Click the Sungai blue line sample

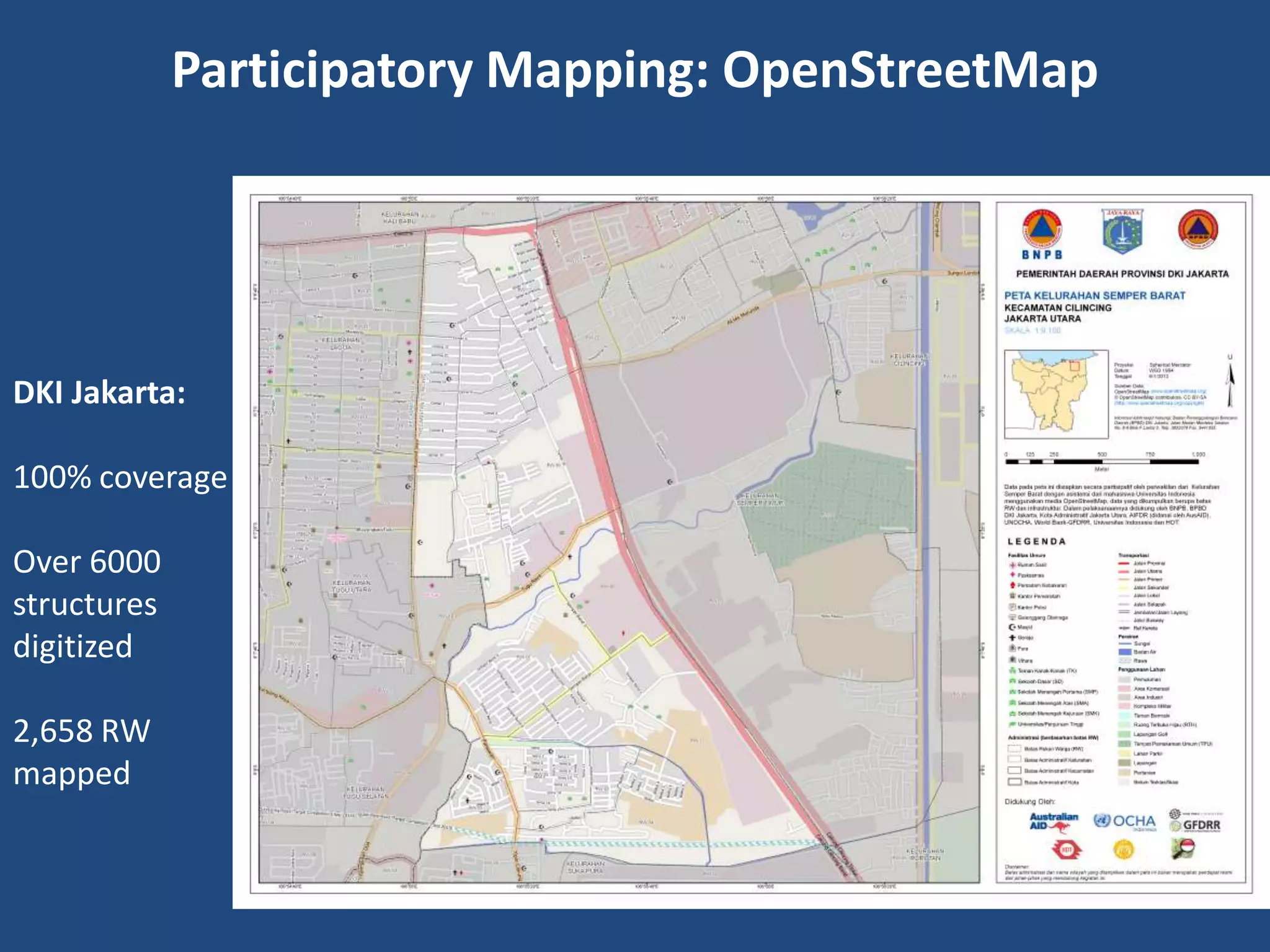click(x=1125, y=643)
